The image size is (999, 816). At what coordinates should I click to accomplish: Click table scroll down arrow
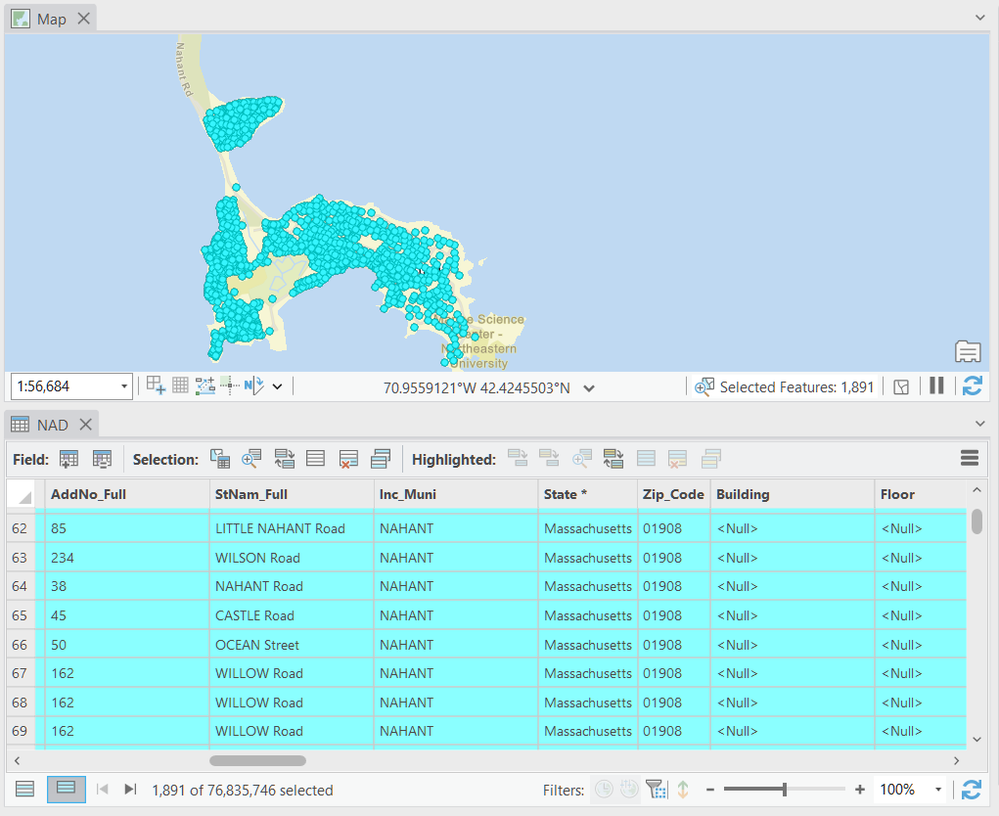click(x=977, y=740)
